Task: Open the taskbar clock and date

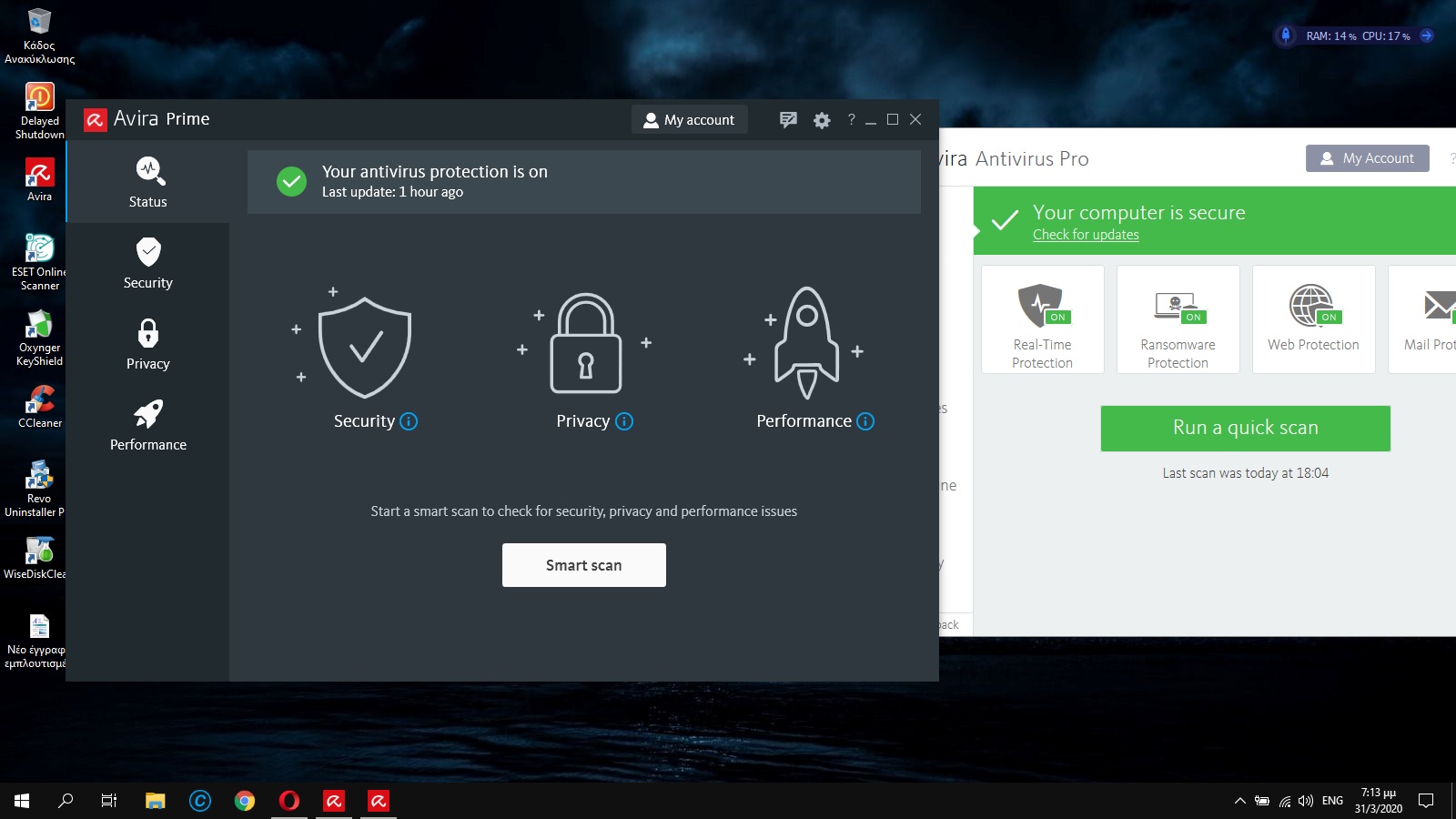Action: tap(1378, 801)
